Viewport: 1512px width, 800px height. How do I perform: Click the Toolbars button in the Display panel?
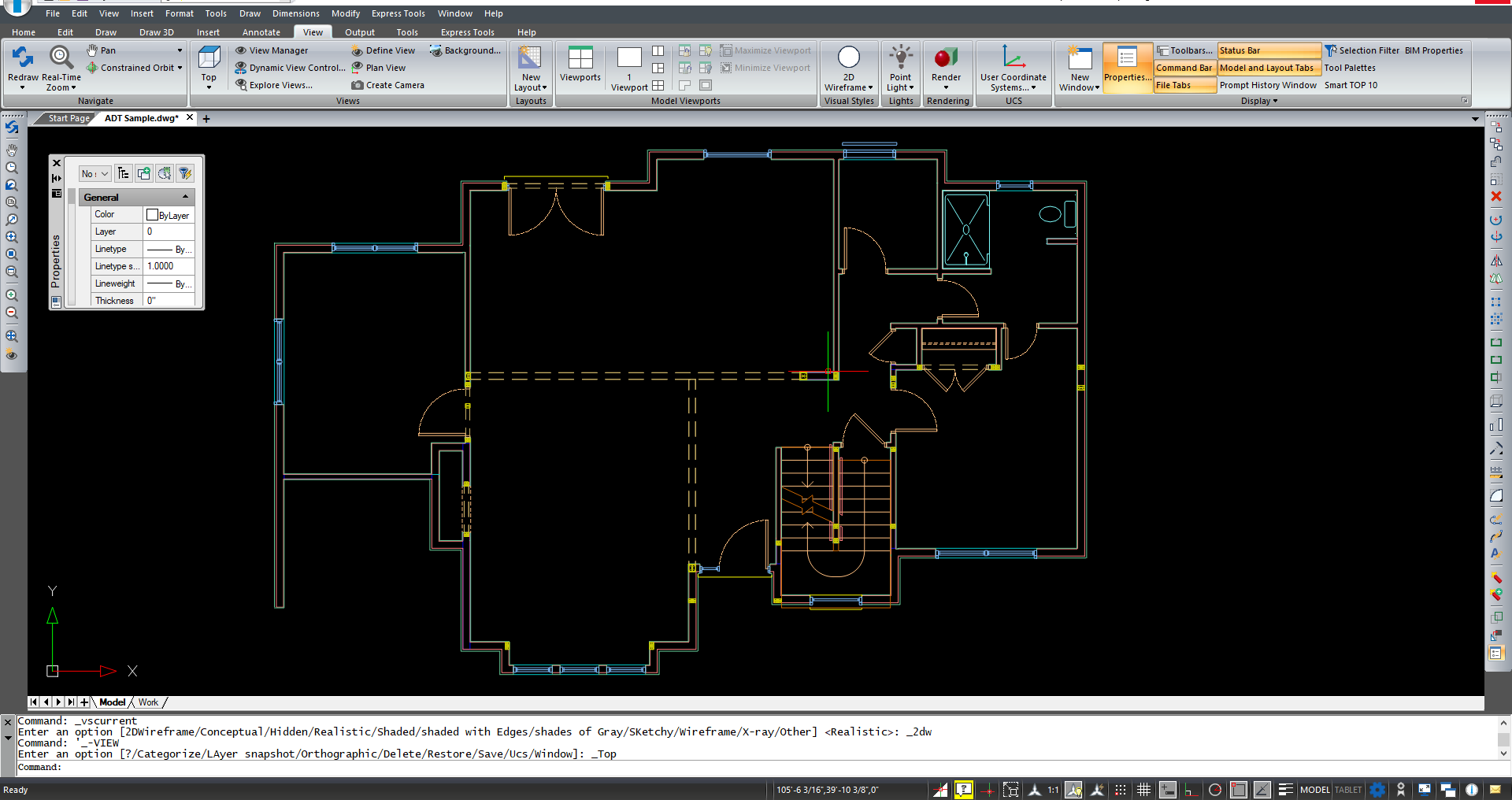[1185, 50]
